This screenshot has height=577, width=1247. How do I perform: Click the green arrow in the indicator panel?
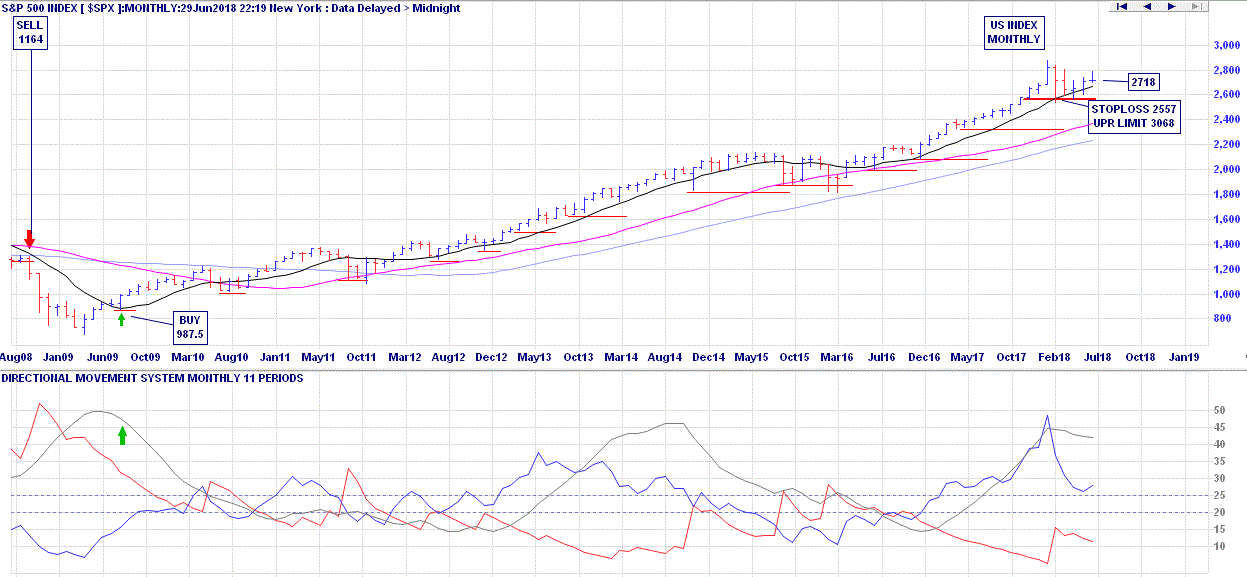click(123, 435)
